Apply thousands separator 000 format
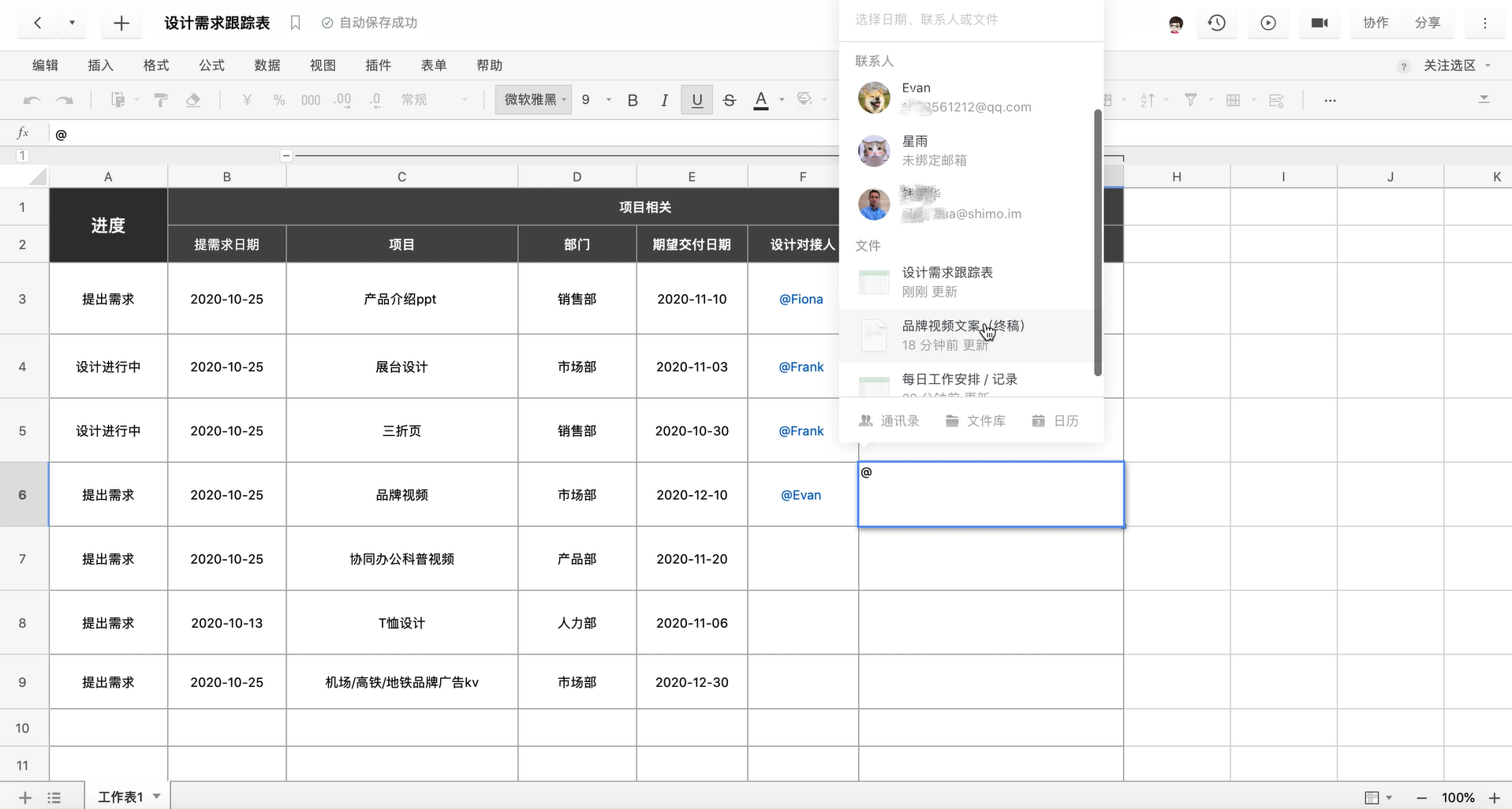1512x809 pixels. tap(311, 100)
